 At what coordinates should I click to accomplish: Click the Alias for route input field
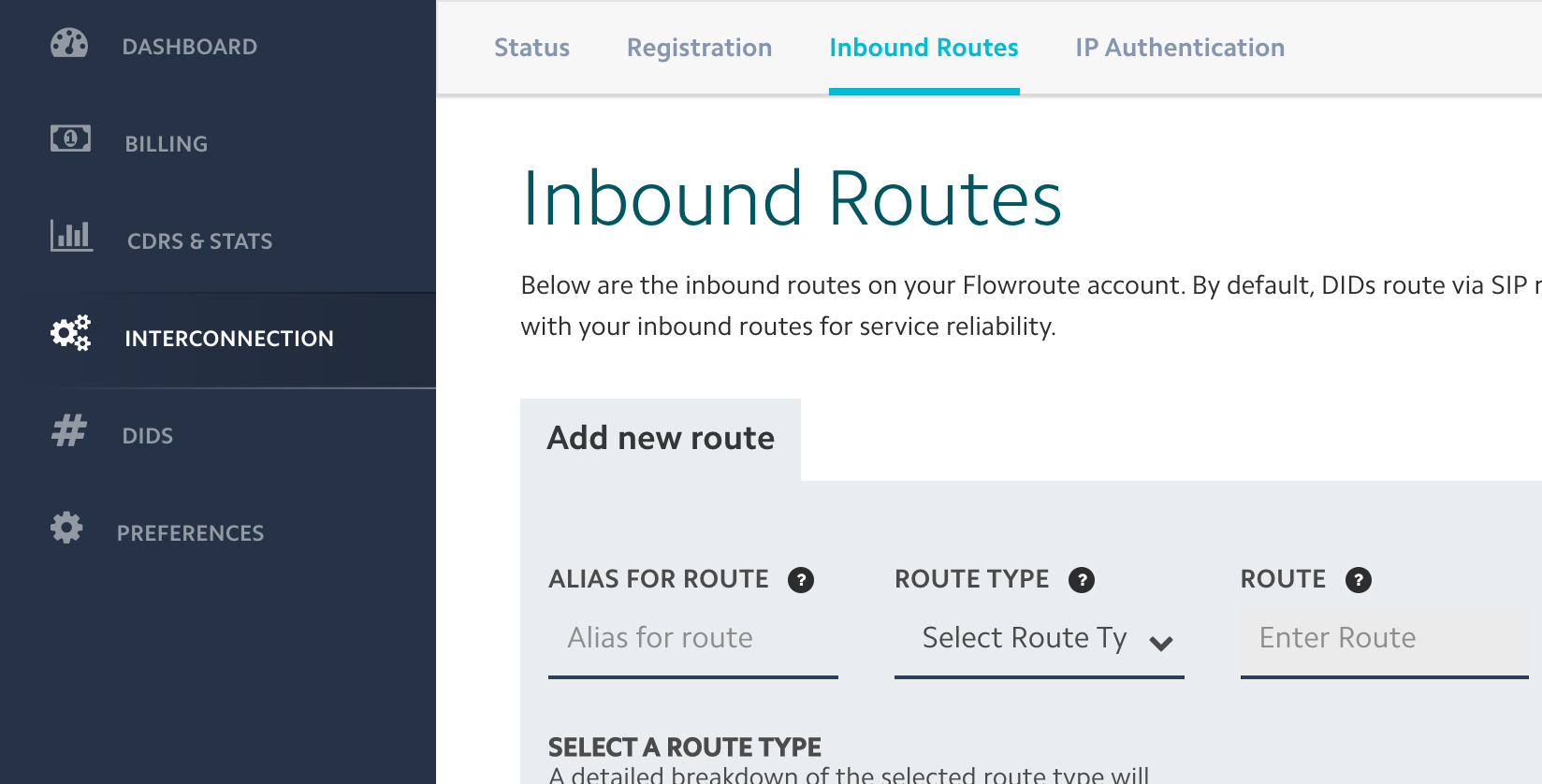click(693, 639)
